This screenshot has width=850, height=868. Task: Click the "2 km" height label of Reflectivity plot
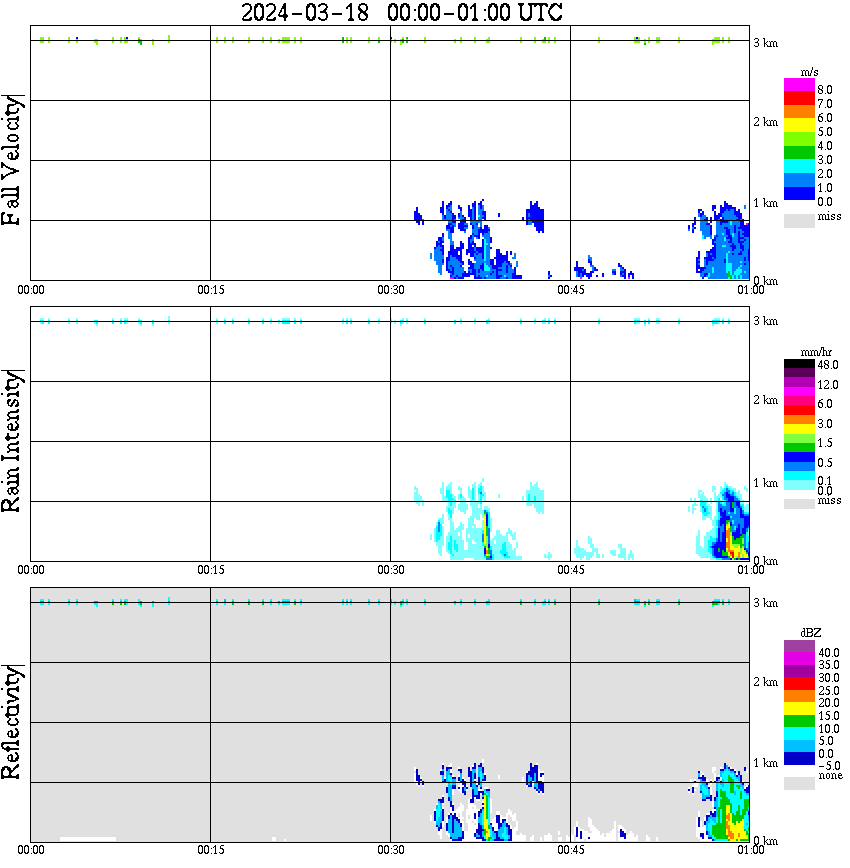point(765,681)
